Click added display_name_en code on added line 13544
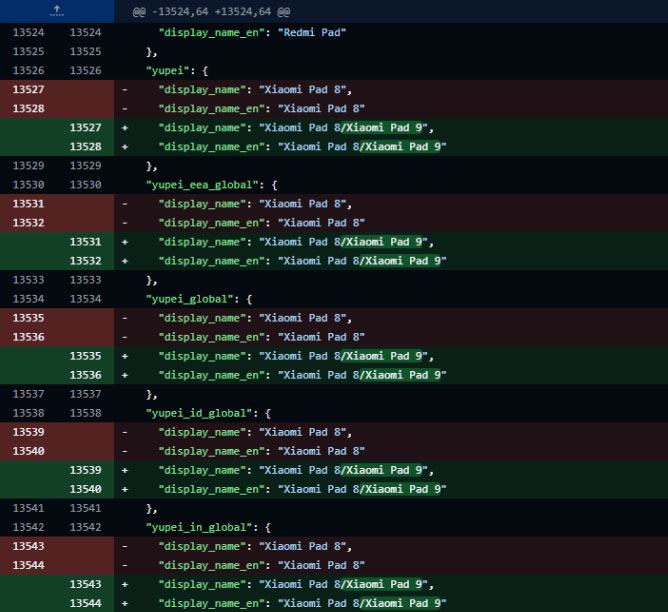Image resolution: width=668 pixels, height=612 pixels. 302,603
